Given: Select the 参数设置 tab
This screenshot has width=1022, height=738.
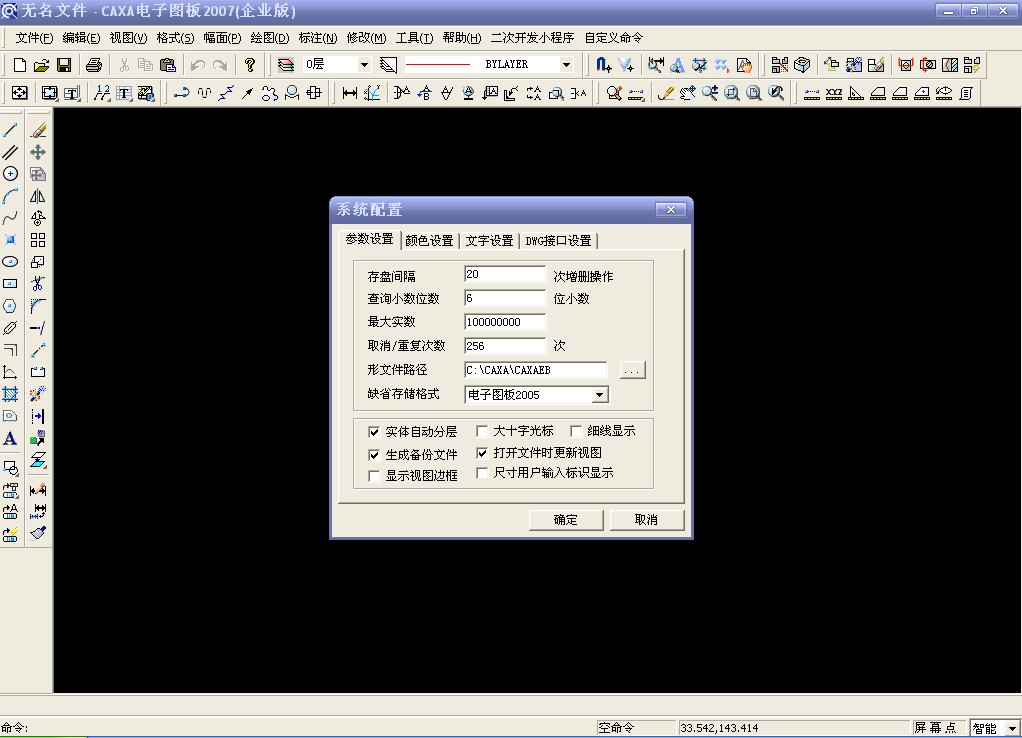Looking at the screenshot, I should coord(370,239).
